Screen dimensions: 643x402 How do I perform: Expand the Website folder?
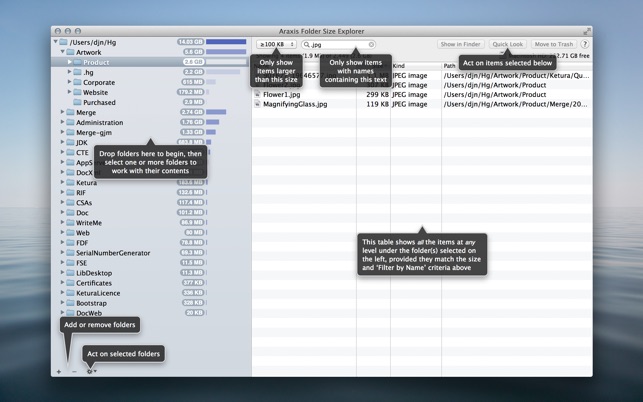pyautogui.click(x=70, y=92)
